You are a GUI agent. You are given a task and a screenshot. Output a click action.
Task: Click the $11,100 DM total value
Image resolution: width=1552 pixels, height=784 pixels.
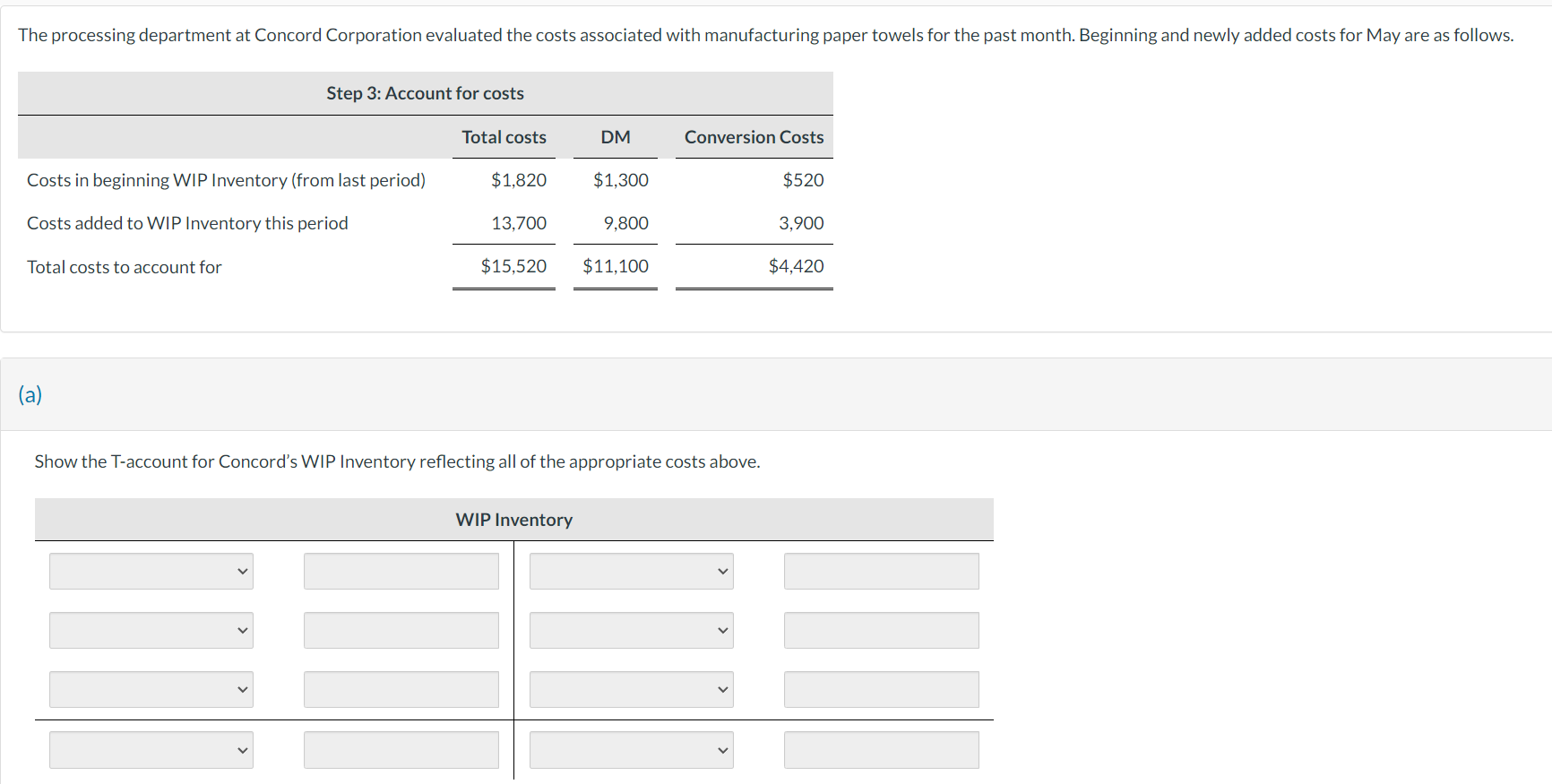[616, 266]
